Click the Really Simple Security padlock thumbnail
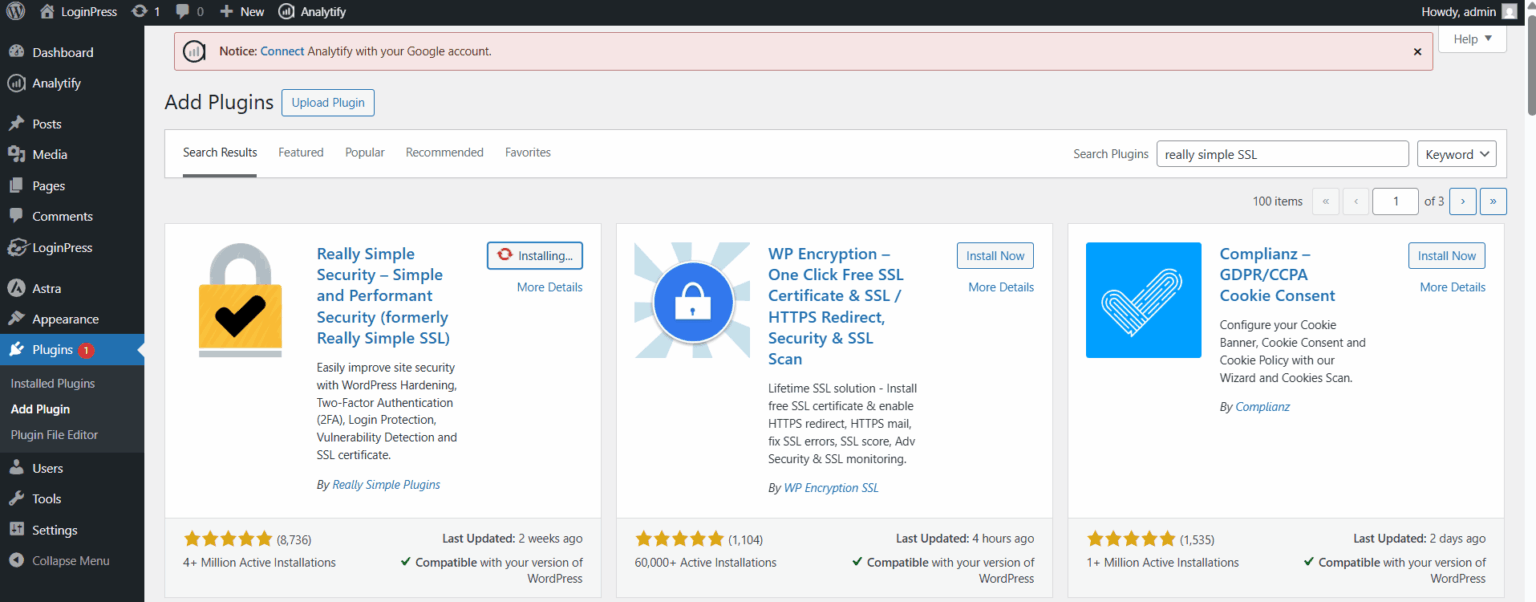 tap(240, 301)
